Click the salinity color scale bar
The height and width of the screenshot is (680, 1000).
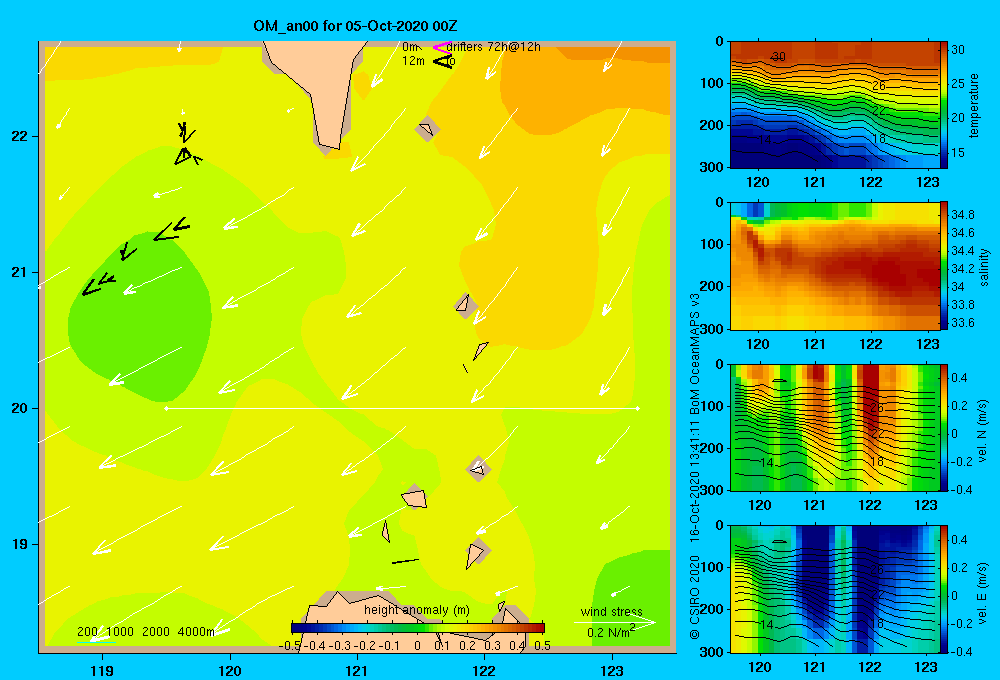pyautogui.click(x=944, y=266)
